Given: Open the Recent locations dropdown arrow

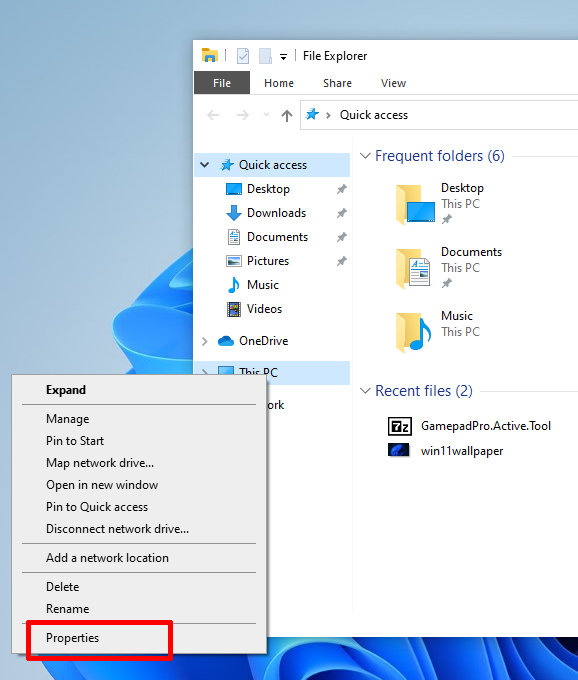Looking at the screenshot, I should [x=266, y=115].
